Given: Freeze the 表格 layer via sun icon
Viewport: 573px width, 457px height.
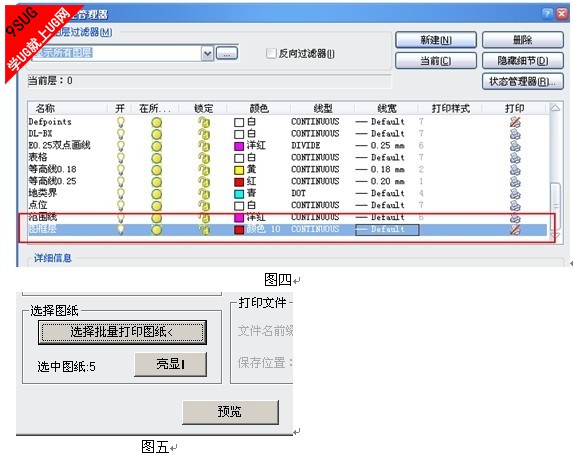Looking at the screenshot, I should pos(156,158).
